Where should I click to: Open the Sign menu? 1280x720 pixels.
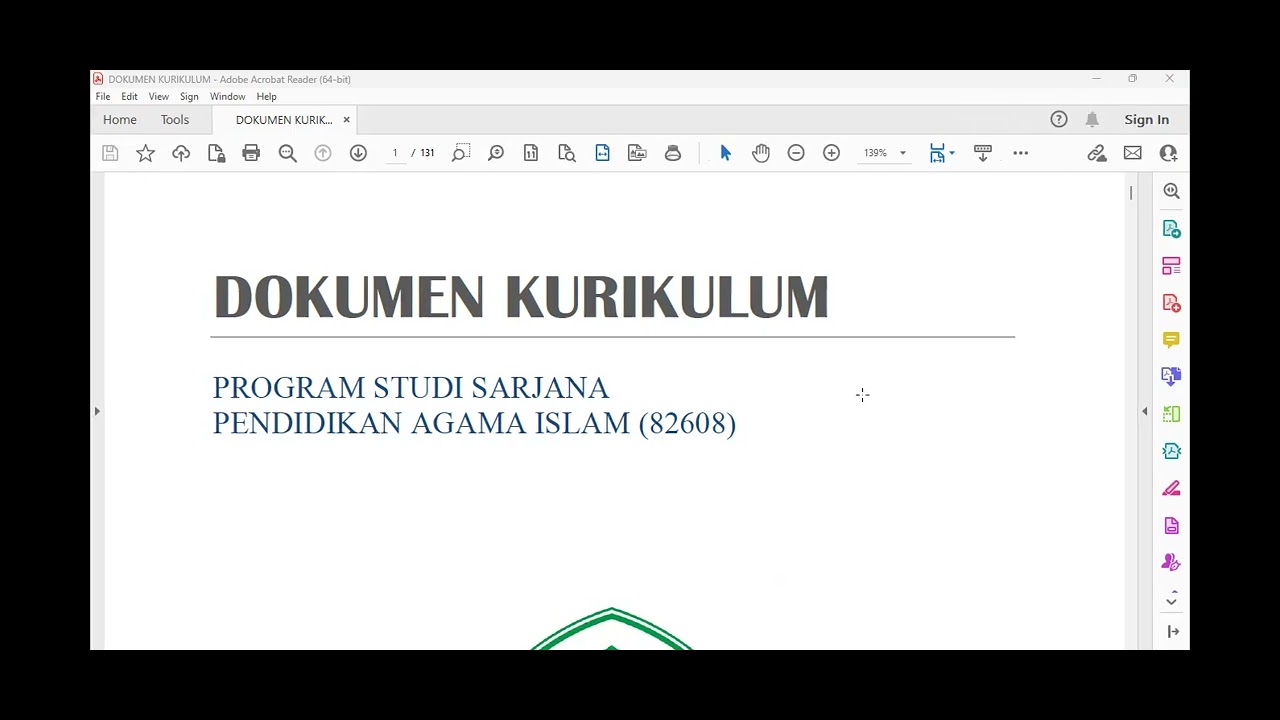[x=189, y=97]
